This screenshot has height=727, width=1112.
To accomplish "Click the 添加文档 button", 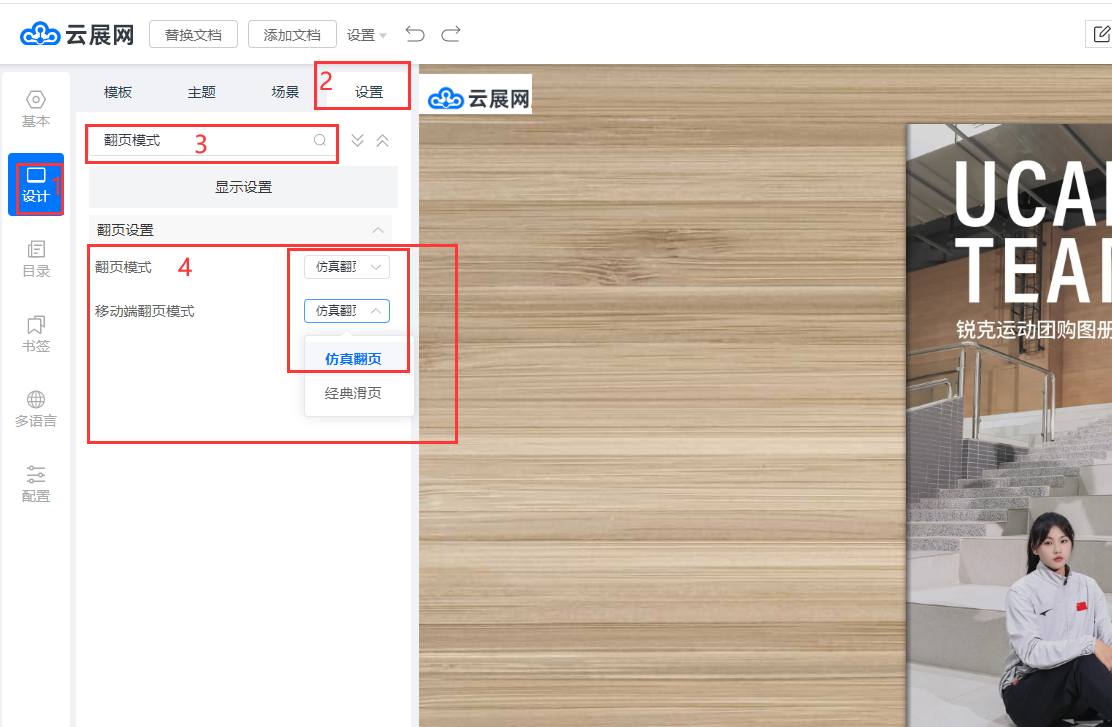I will click(292, 35).
